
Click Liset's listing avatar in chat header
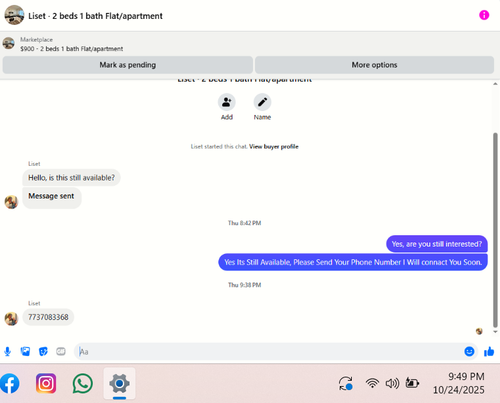point(14,15)
